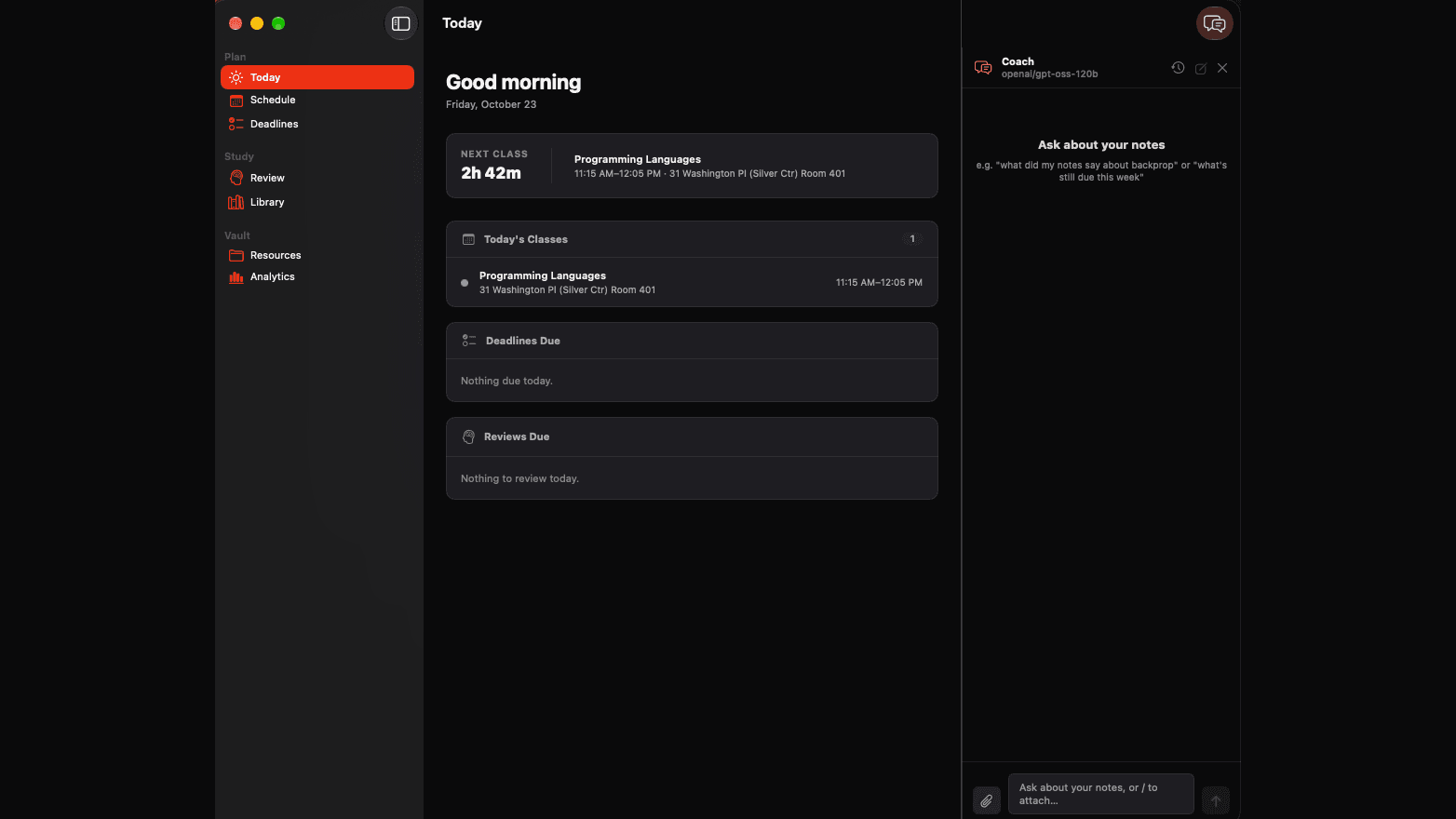The height and width of the screenshot is (819, 1456).
Task: Click the send message arrow button
Action: [1216, 800]
